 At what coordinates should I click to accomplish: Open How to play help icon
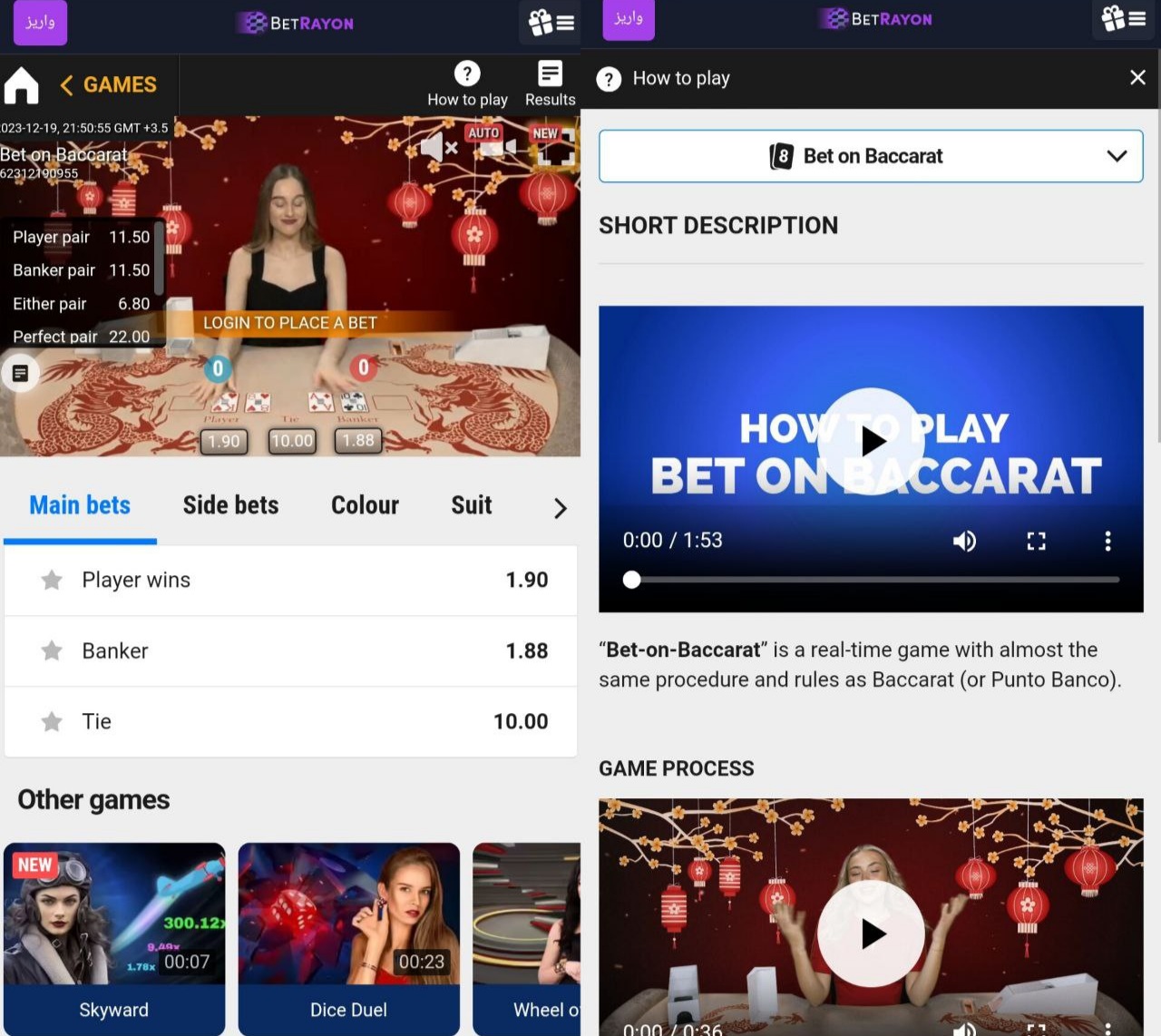pyautogui.click(x=467, y=74)
